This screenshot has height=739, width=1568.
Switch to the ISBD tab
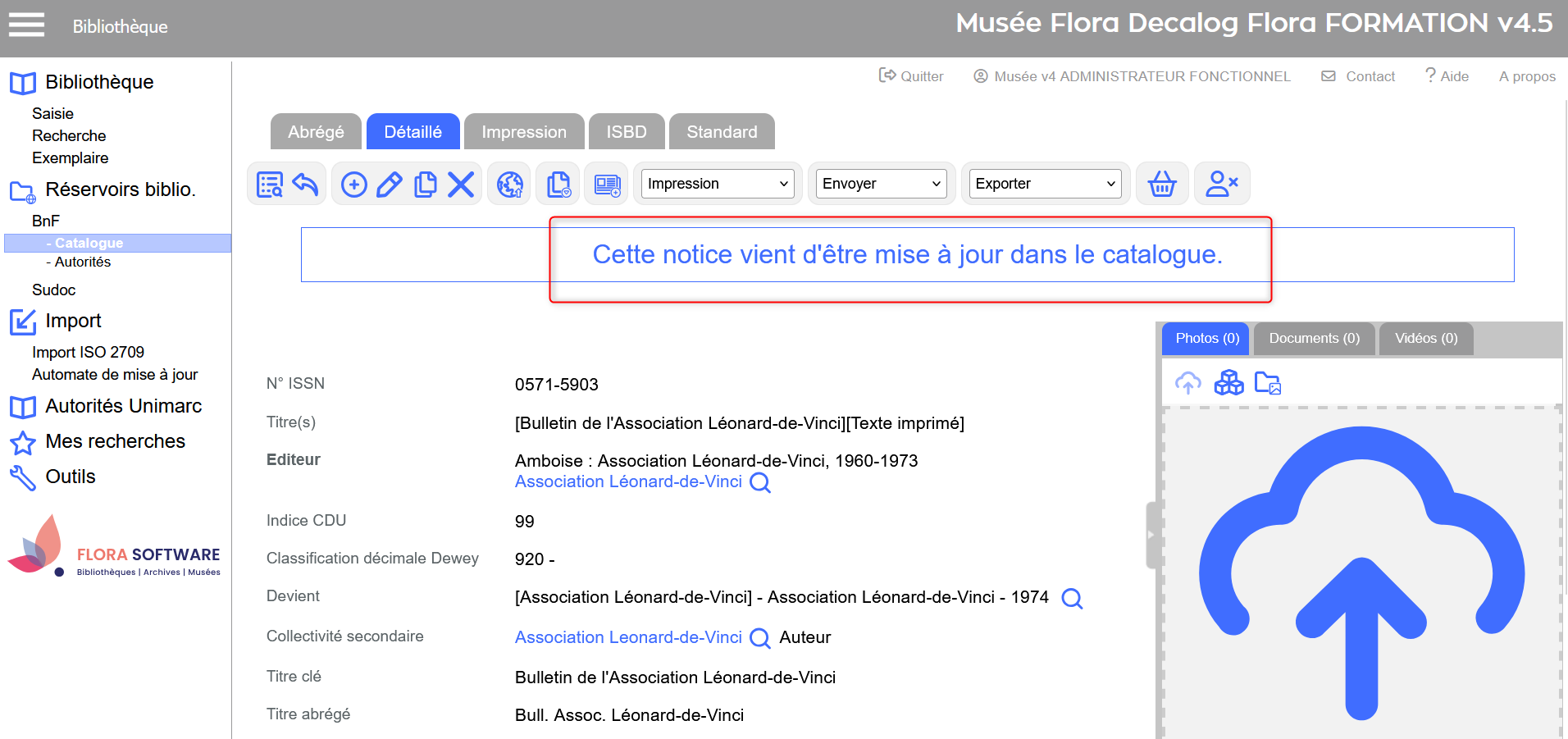click(x=627, y=132)
